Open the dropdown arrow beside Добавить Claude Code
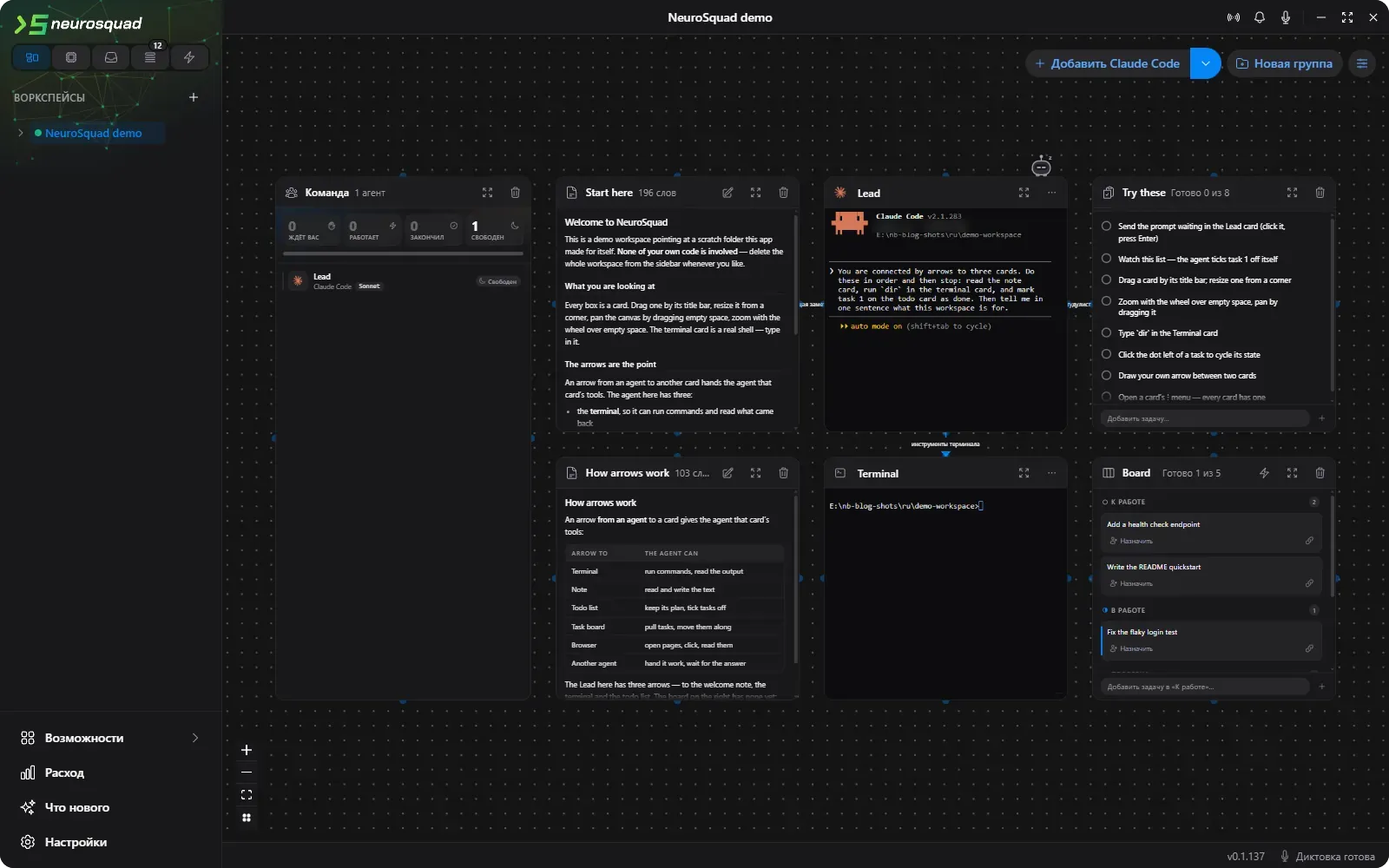 pyautogui.click(x=1205, y=63)
